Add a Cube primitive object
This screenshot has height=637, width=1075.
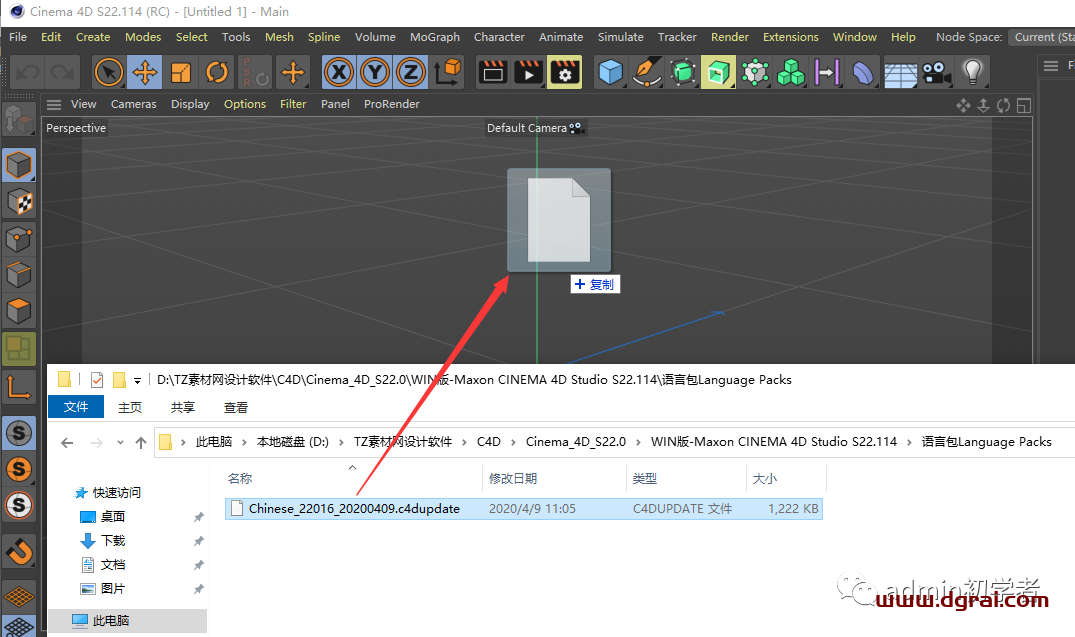pos(610,72)
